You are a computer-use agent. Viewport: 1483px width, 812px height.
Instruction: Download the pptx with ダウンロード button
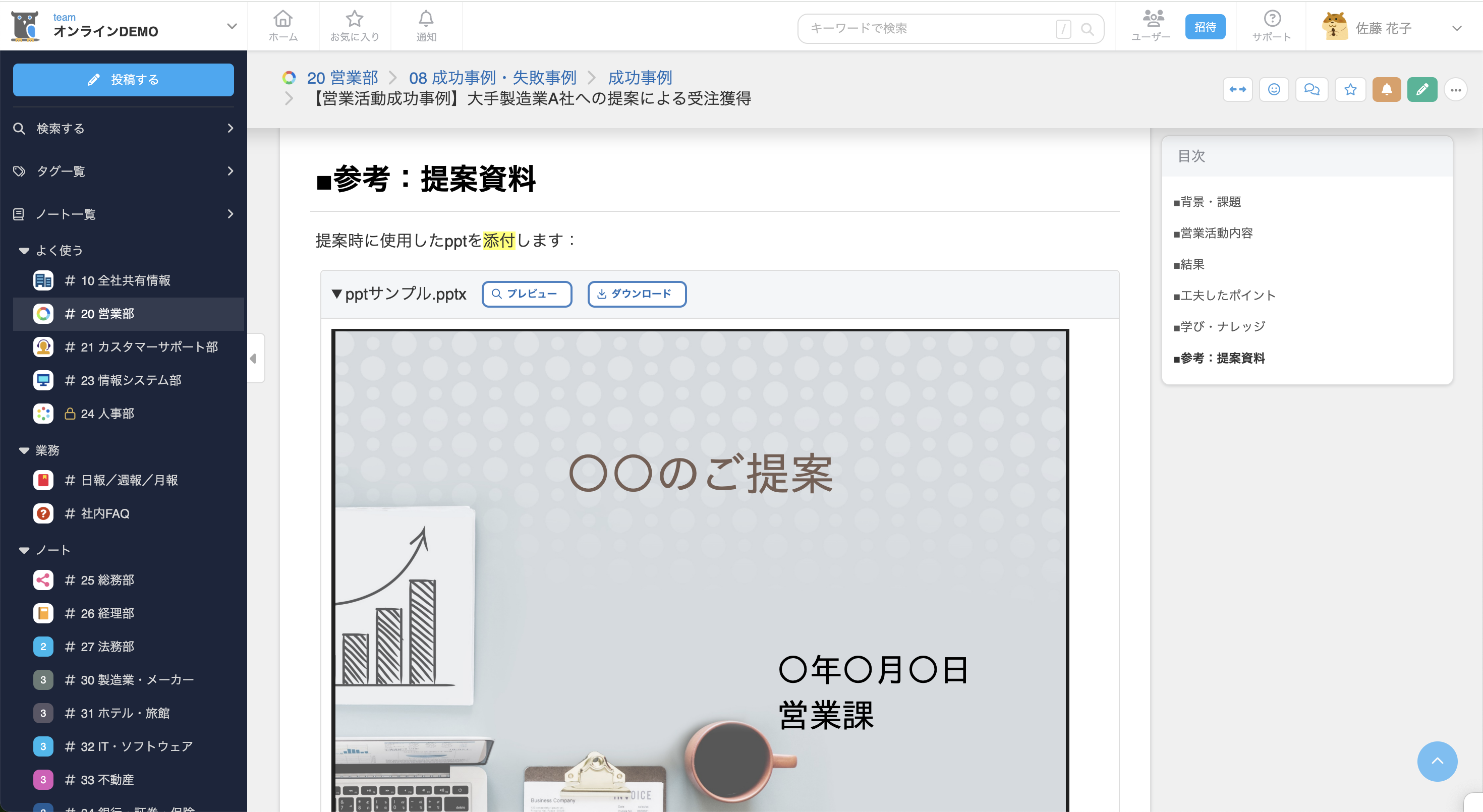click(x=636, y=294)
